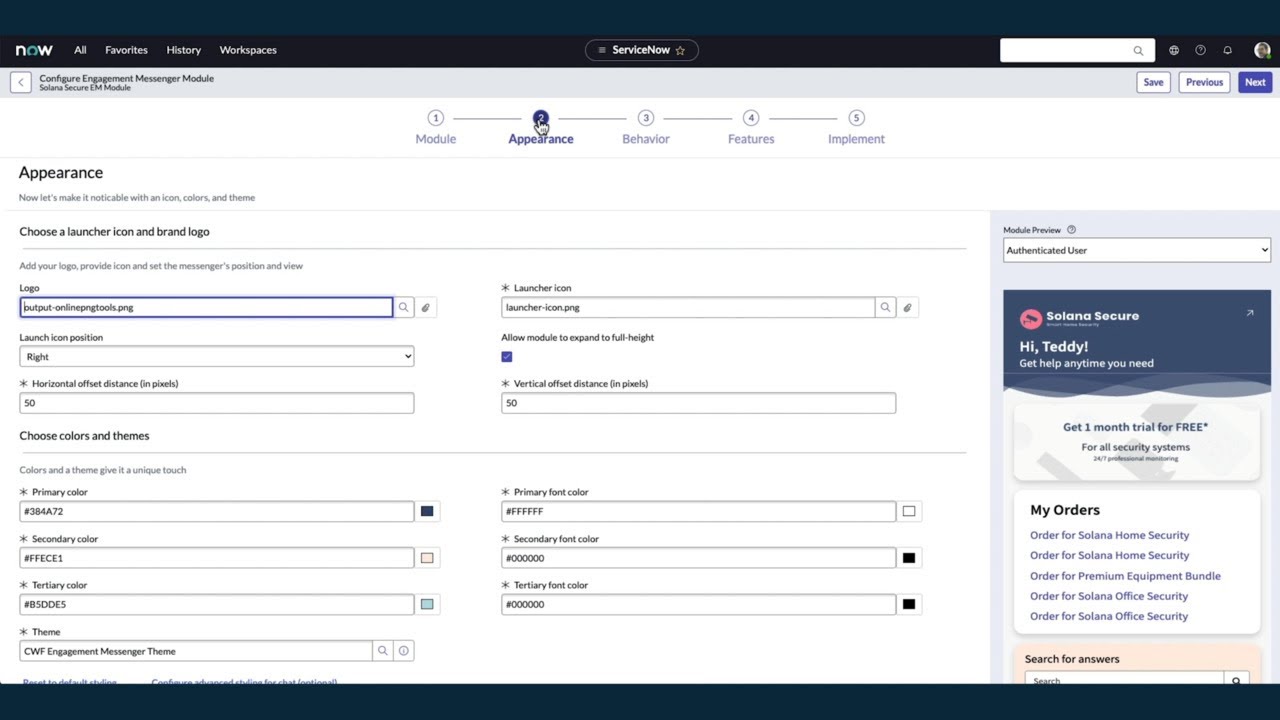Click the Secondary color hex field
The width and height of the screenshot is (1280, 720).
(x=216, y=558)
